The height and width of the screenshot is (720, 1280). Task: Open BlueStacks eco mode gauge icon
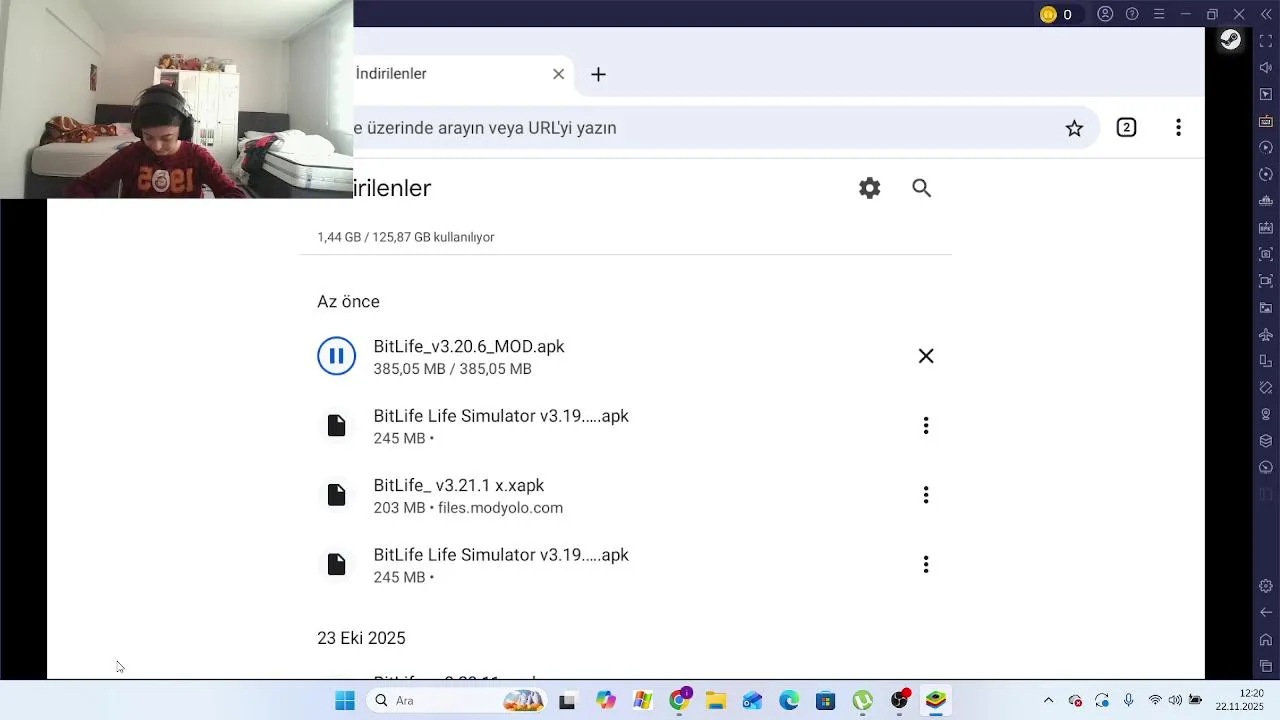[1266, 468]
